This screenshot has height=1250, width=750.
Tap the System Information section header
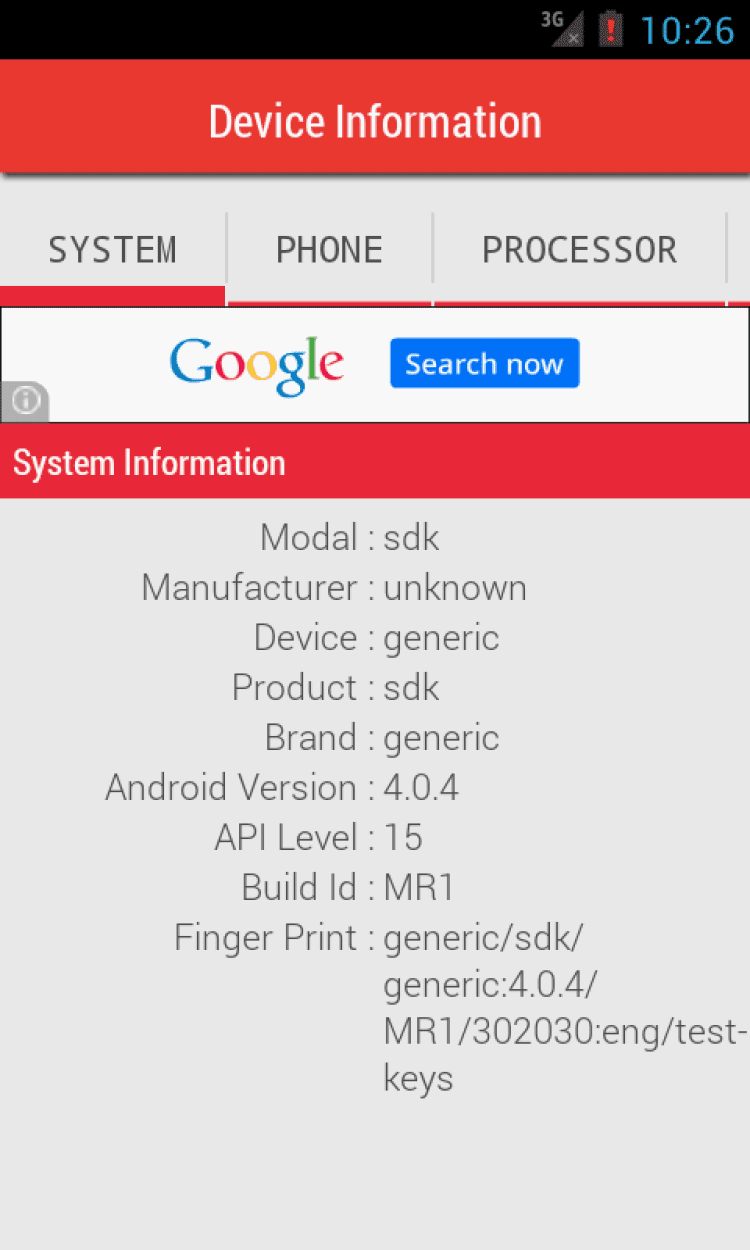pos(149,463)
